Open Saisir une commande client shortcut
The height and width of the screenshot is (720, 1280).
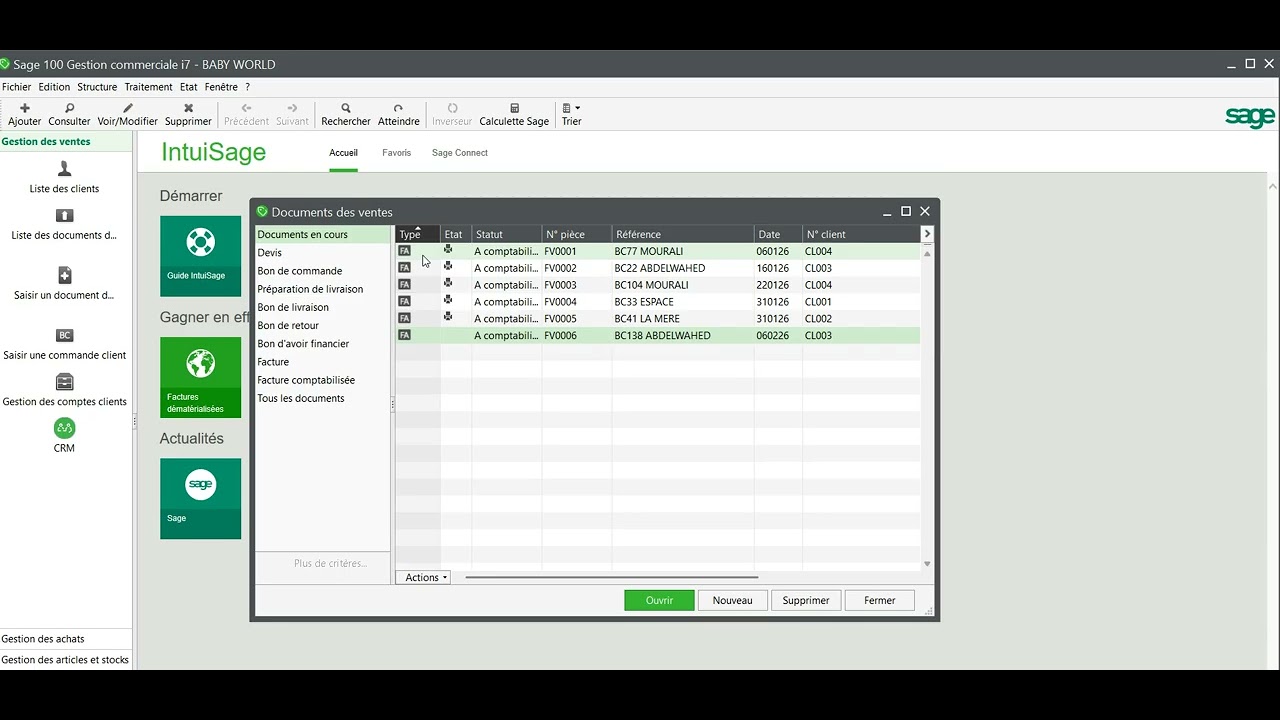pyautogui.click(x=65, y=344)
